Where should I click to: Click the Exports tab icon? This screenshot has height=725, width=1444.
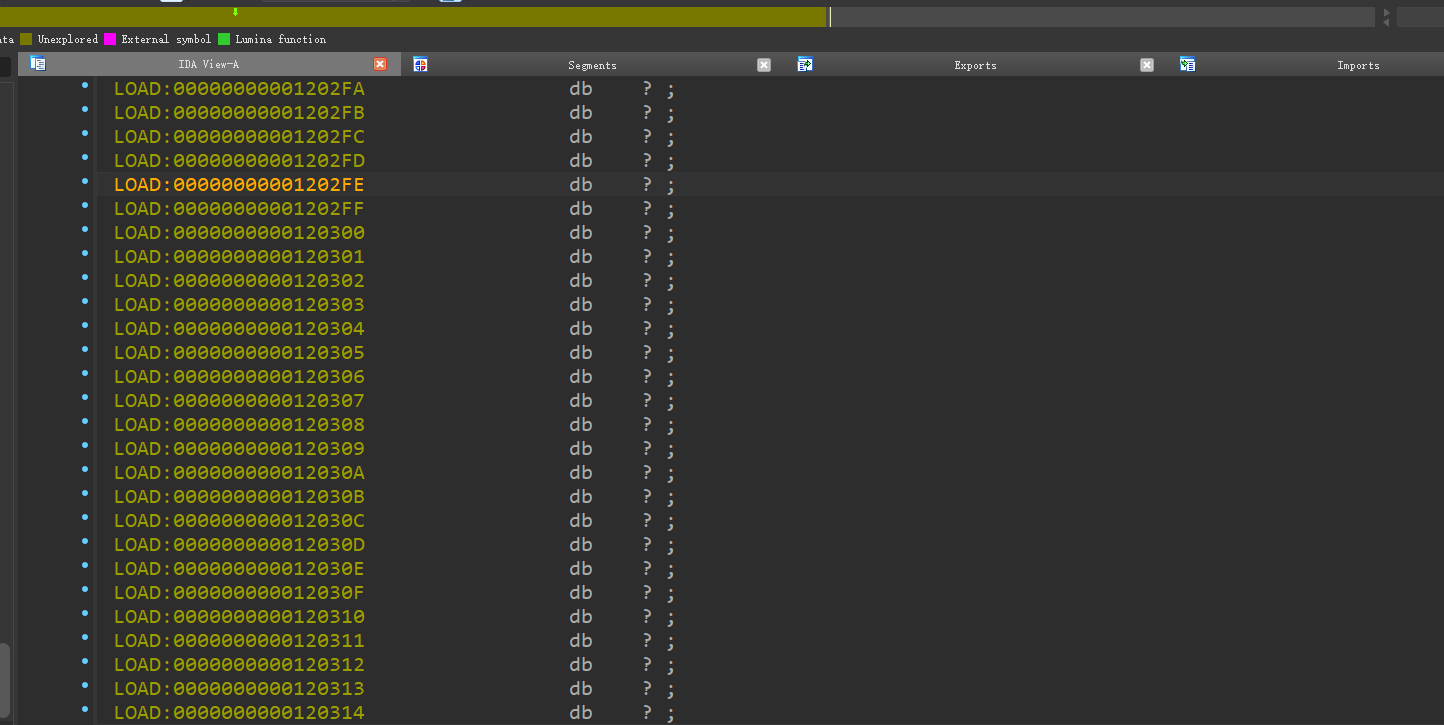pos(805,64)
